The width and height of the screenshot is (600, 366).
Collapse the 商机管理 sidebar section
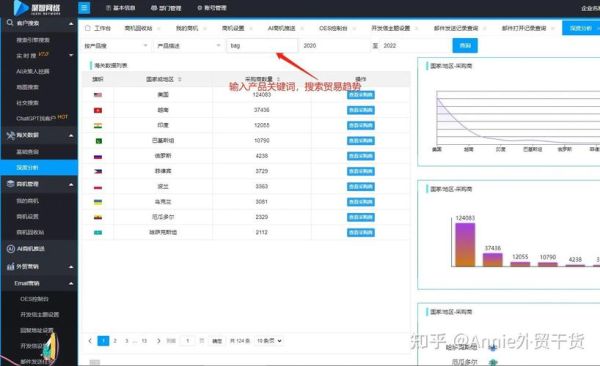click(71, 184)
